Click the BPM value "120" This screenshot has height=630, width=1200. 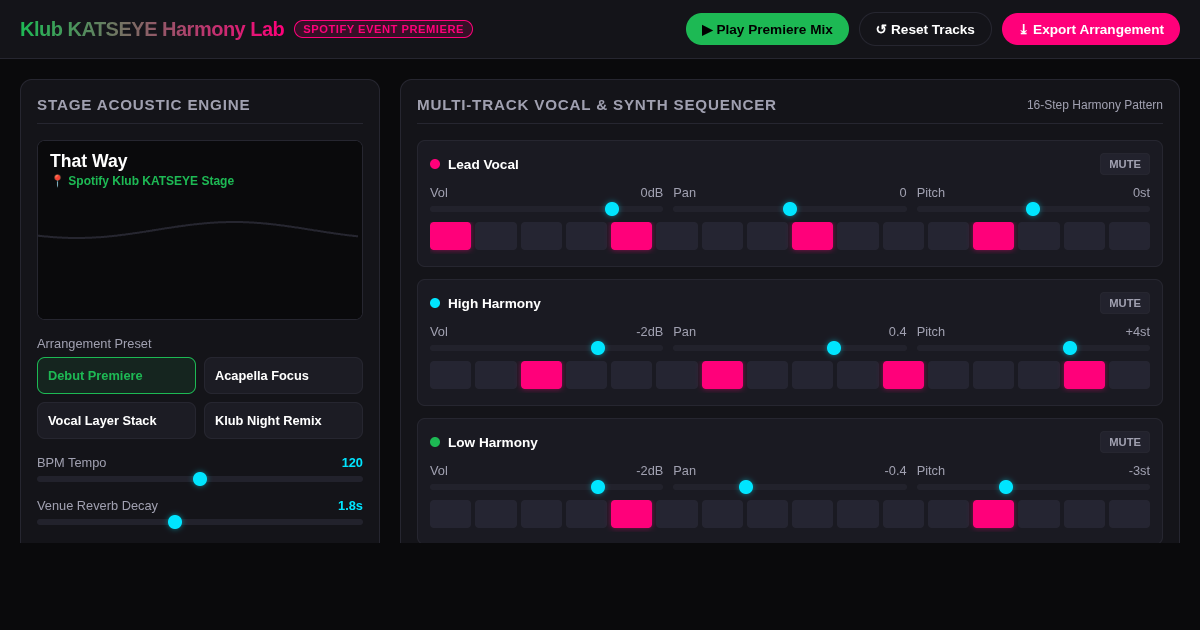[352, 462]
